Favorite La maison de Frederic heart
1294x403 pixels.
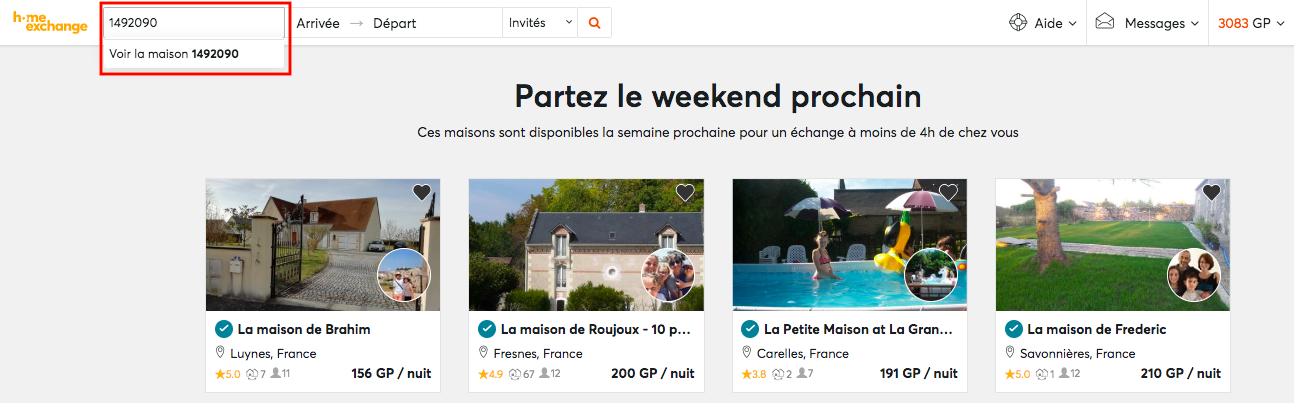pos(1212,192)
